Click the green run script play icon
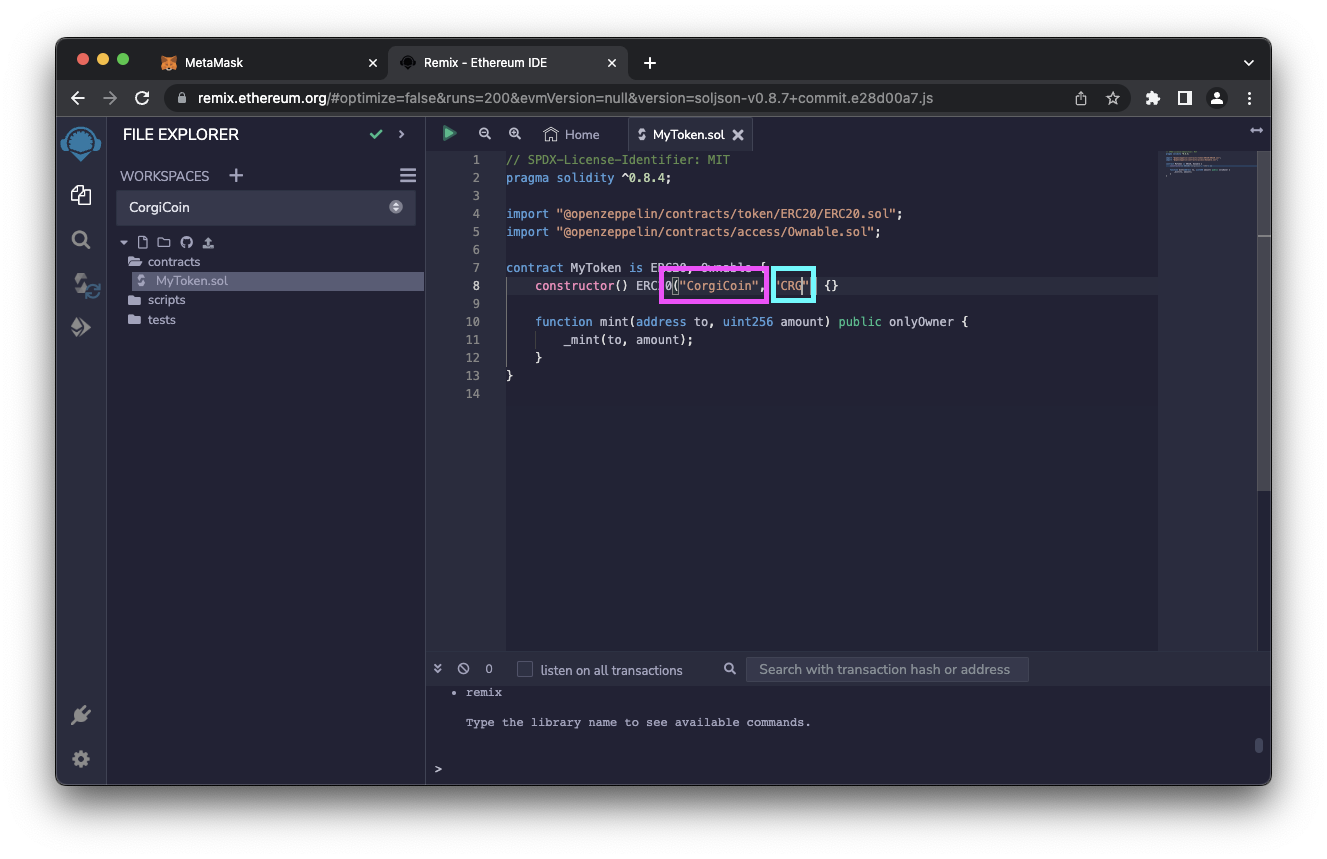 [450, 133]
